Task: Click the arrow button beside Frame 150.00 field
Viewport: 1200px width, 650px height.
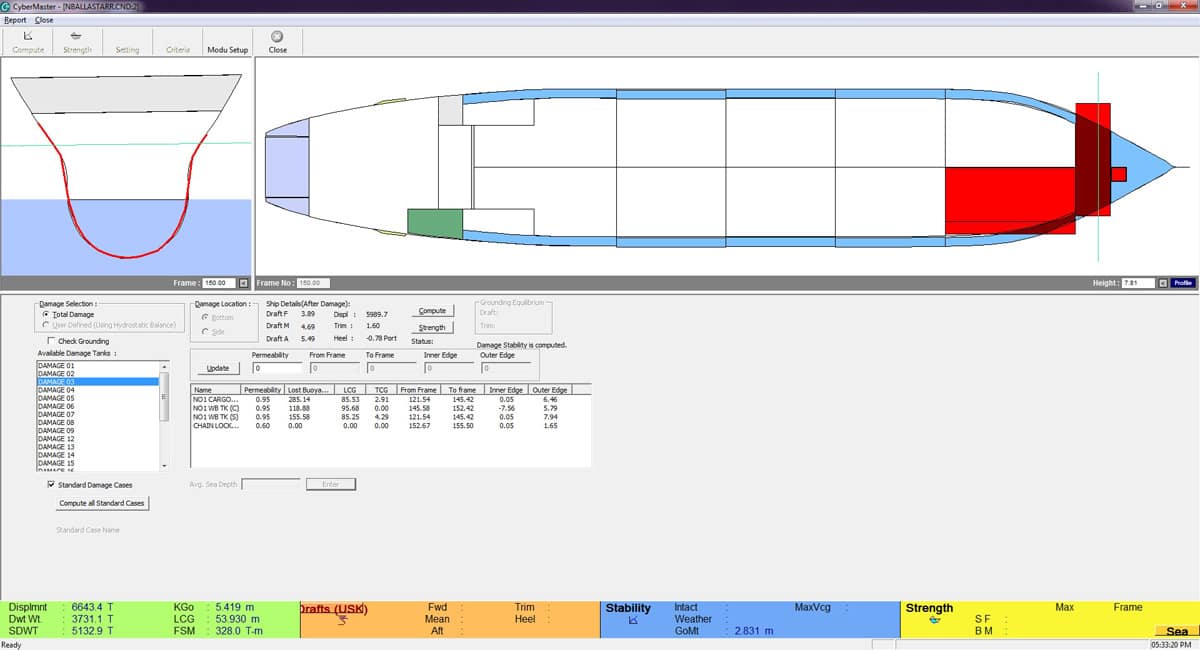Action: point(243,283)
